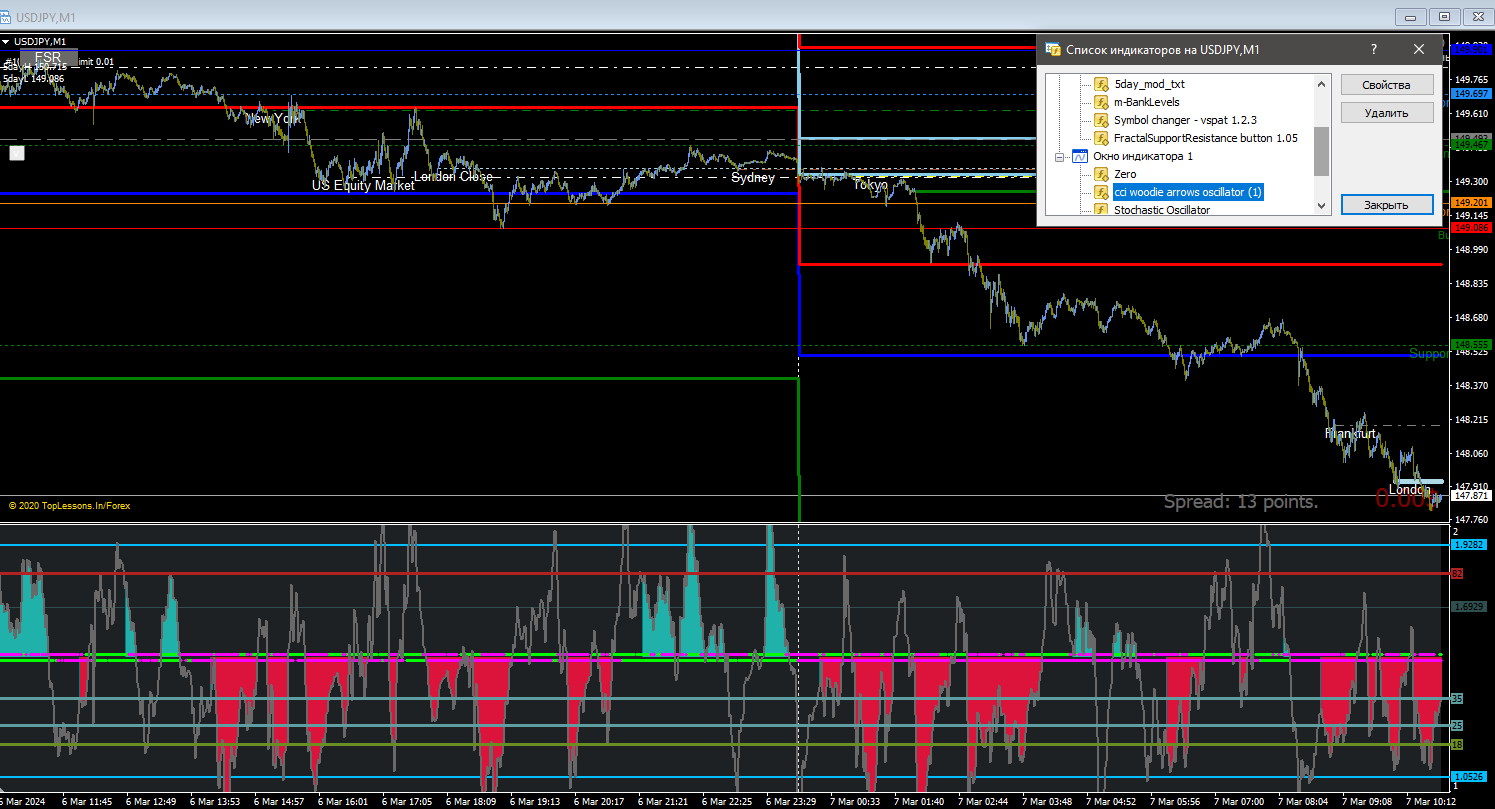The height and width of the screenshot is (809, 1495).
Task: Collapse the Окно индикатора 1 tree node
Action: 1061,157
